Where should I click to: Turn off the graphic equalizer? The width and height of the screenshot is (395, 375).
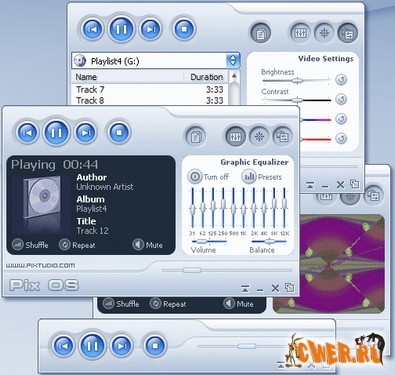(208, 176)
